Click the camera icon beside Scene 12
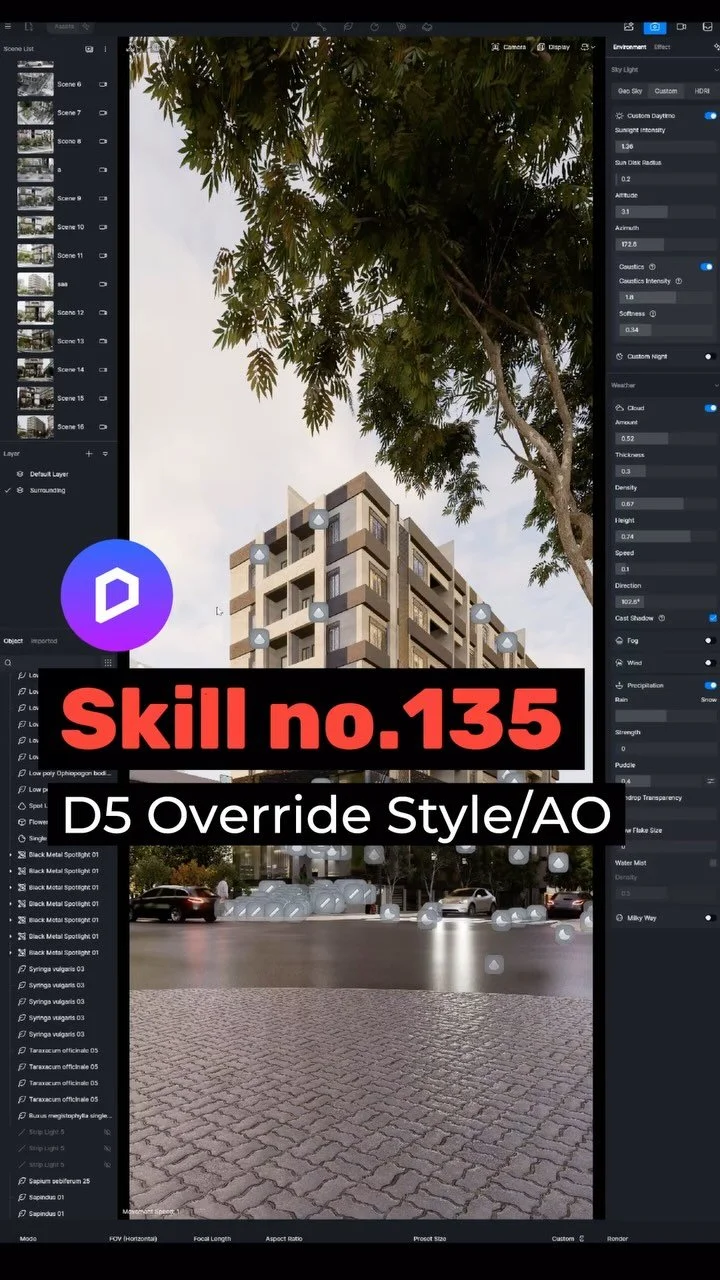 pos(103,313)
